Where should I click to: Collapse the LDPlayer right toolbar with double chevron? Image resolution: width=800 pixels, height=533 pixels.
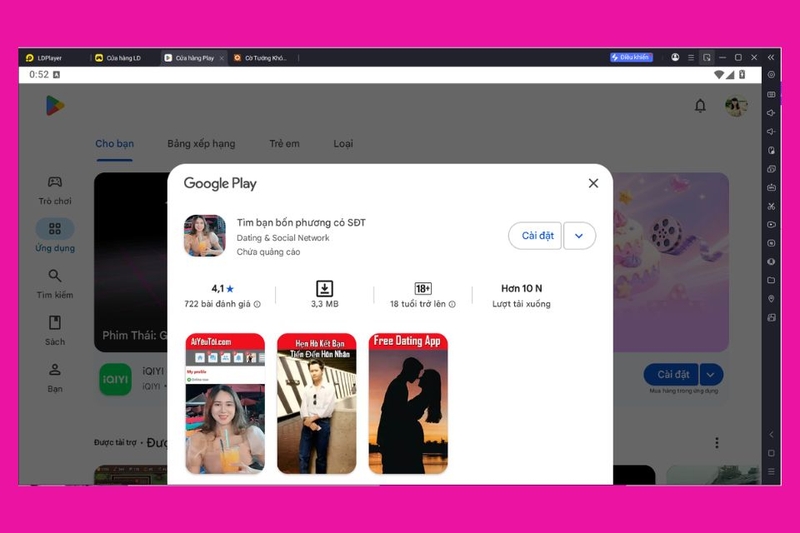[x=770, y=58]
